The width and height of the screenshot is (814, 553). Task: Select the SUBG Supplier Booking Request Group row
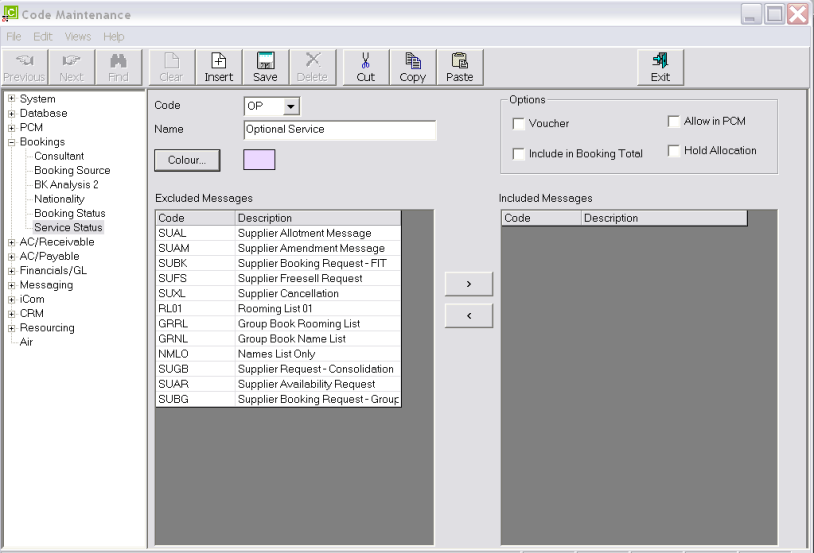278,399
